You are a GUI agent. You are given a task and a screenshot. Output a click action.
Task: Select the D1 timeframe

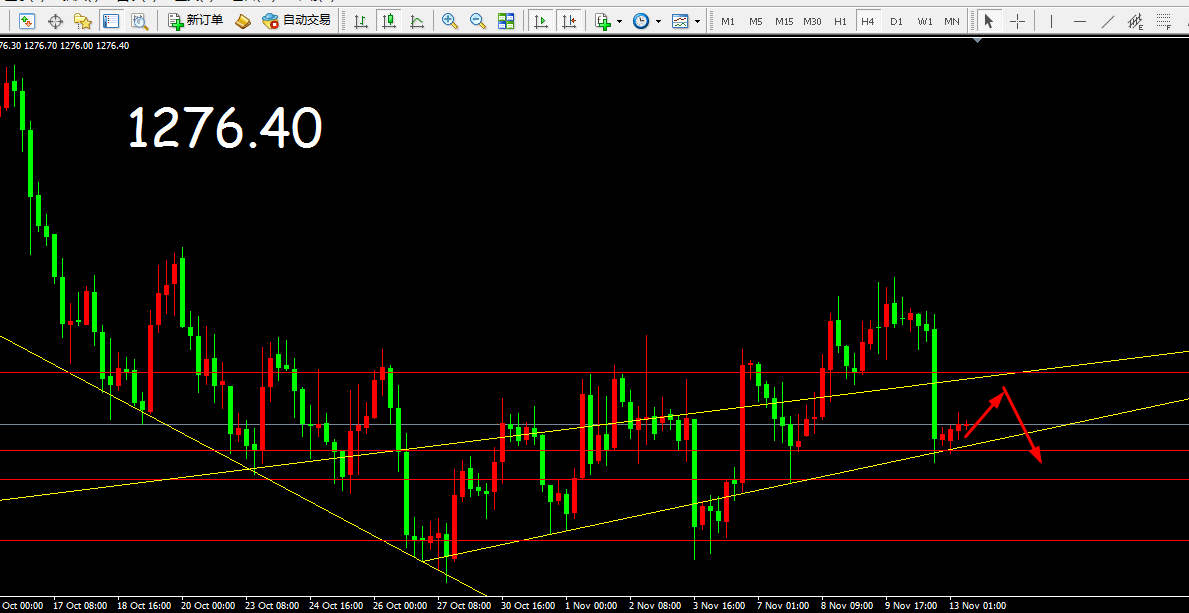(896, 21)
